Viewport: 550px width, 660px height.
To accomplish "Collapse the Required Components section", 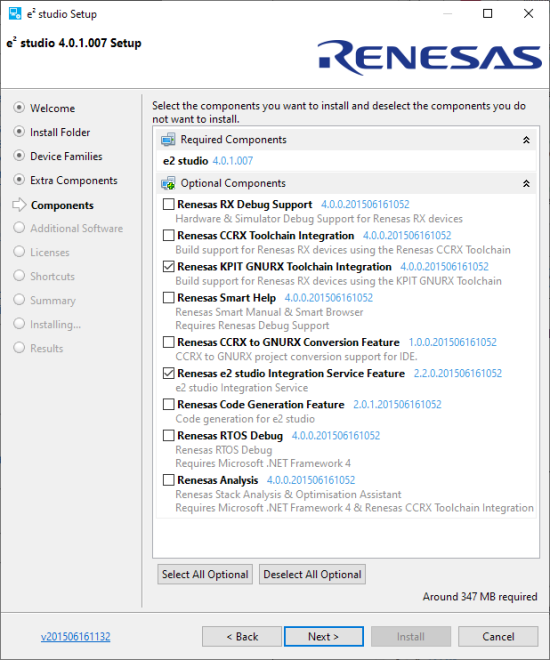I will (526, 140).
